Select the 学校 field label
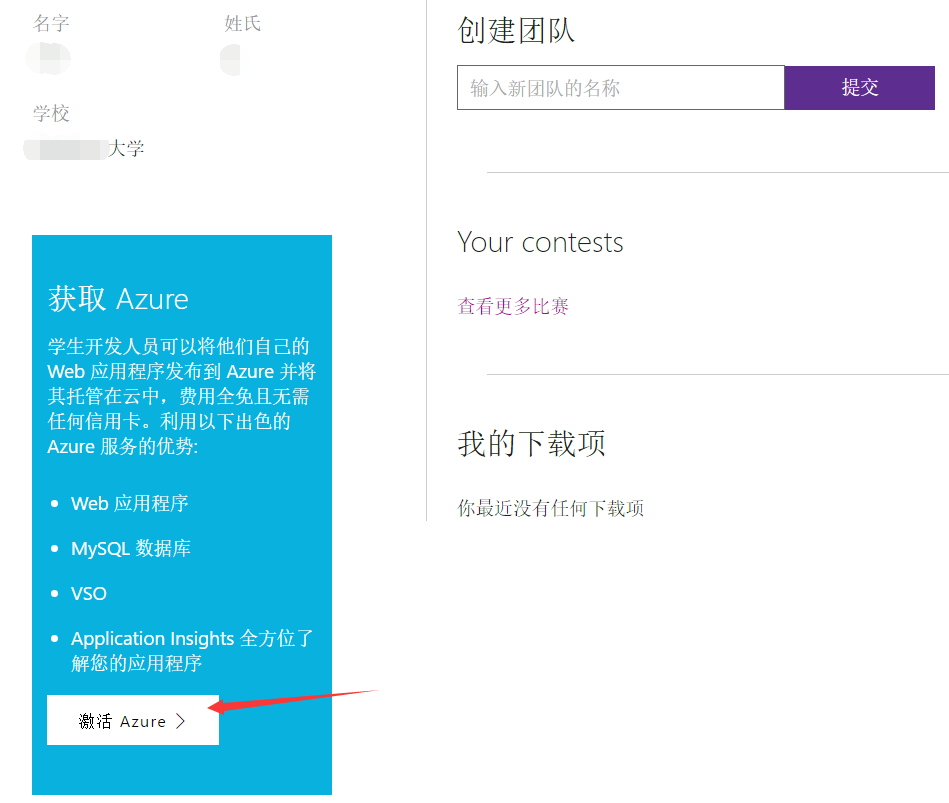Viewport: 949px width, 803px height. (51, 113)
